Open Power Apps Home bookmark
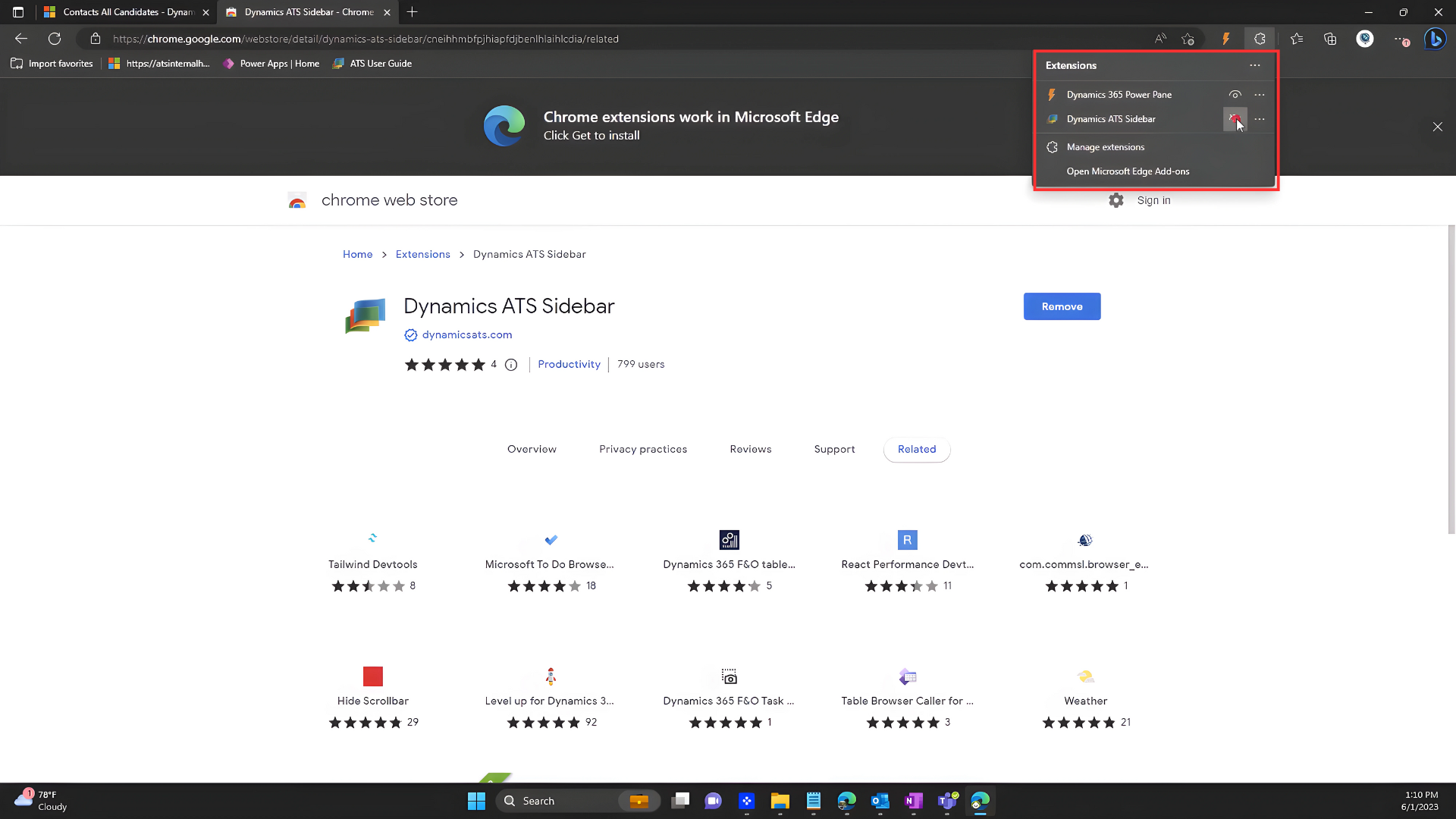 click(271, 64)
